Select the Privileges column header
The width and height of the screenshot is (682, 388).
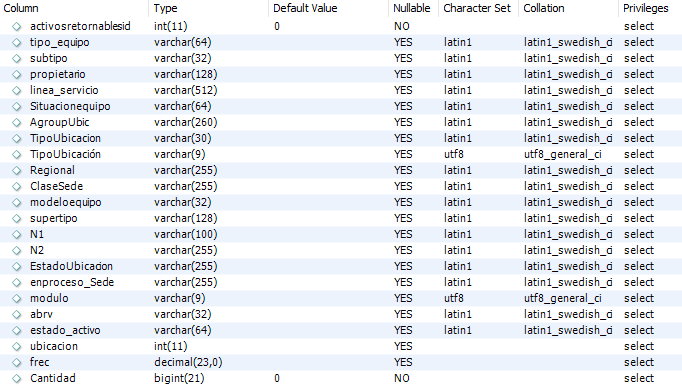click(x=645, y=8)
